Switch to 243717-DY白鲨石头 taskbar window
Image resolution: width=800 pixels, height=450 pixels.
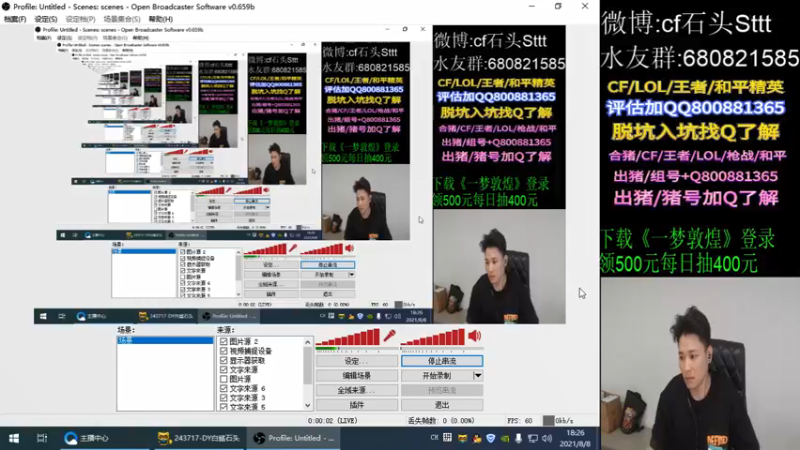198,438
